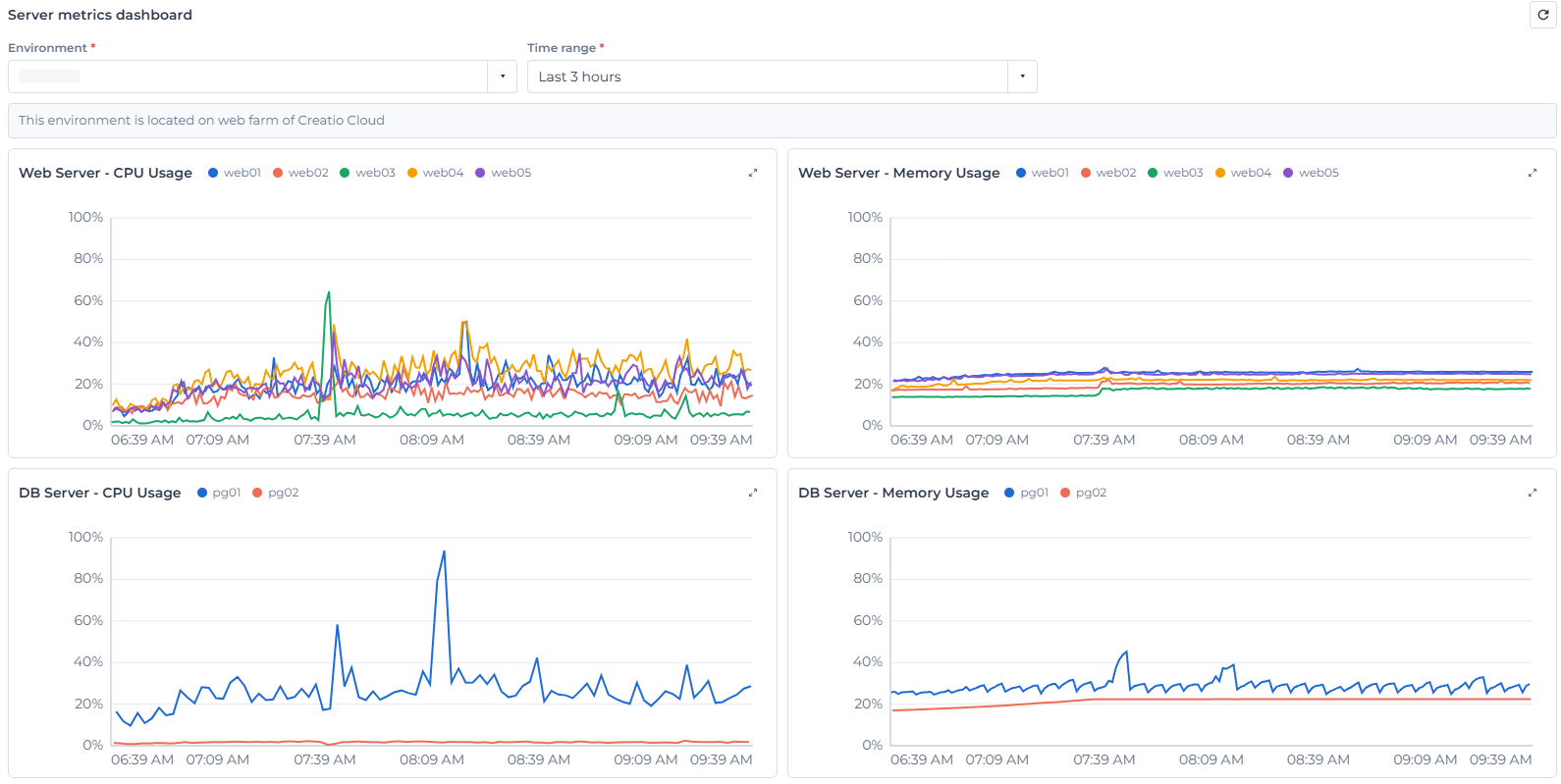Click the refresh dashboard icon

[1542, 15]
